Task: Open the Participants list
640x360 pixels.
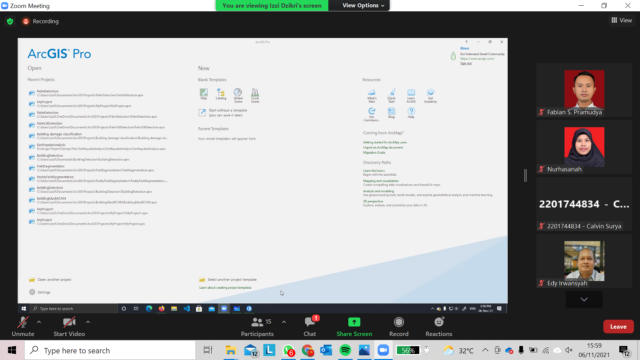Action: pos(257,327)
